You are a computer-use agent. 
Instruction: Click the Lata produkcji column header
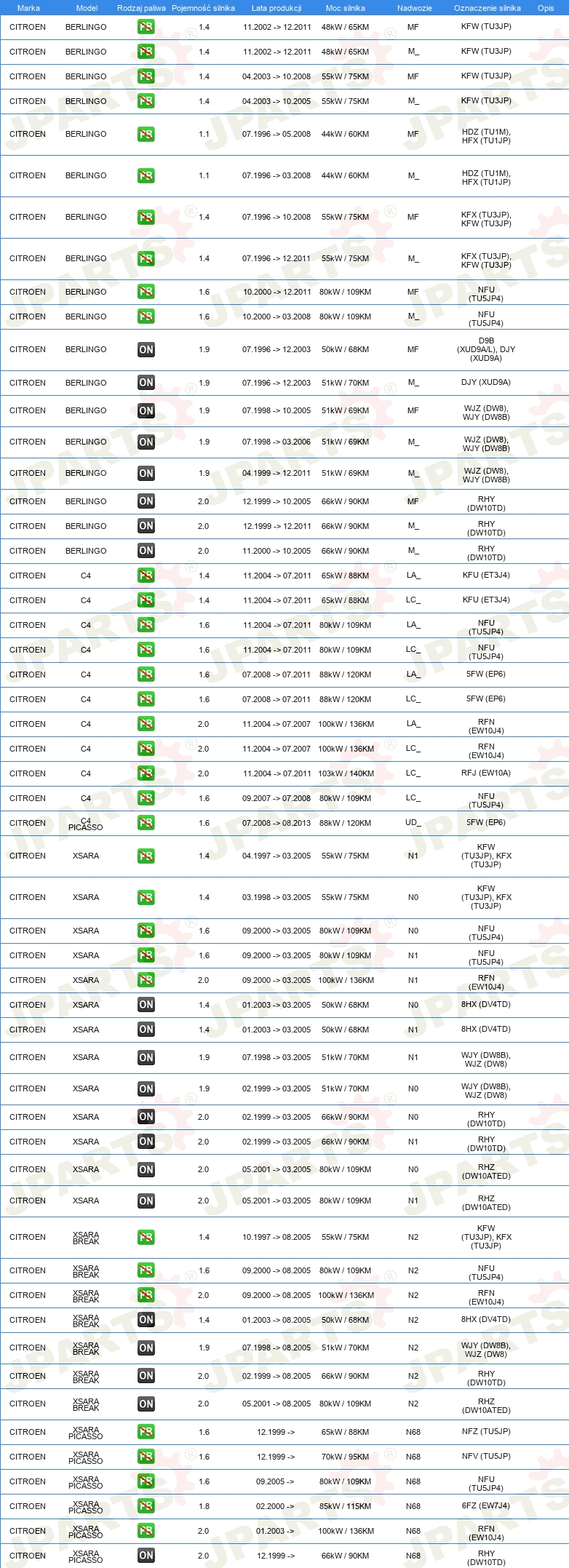pos(276,8)
